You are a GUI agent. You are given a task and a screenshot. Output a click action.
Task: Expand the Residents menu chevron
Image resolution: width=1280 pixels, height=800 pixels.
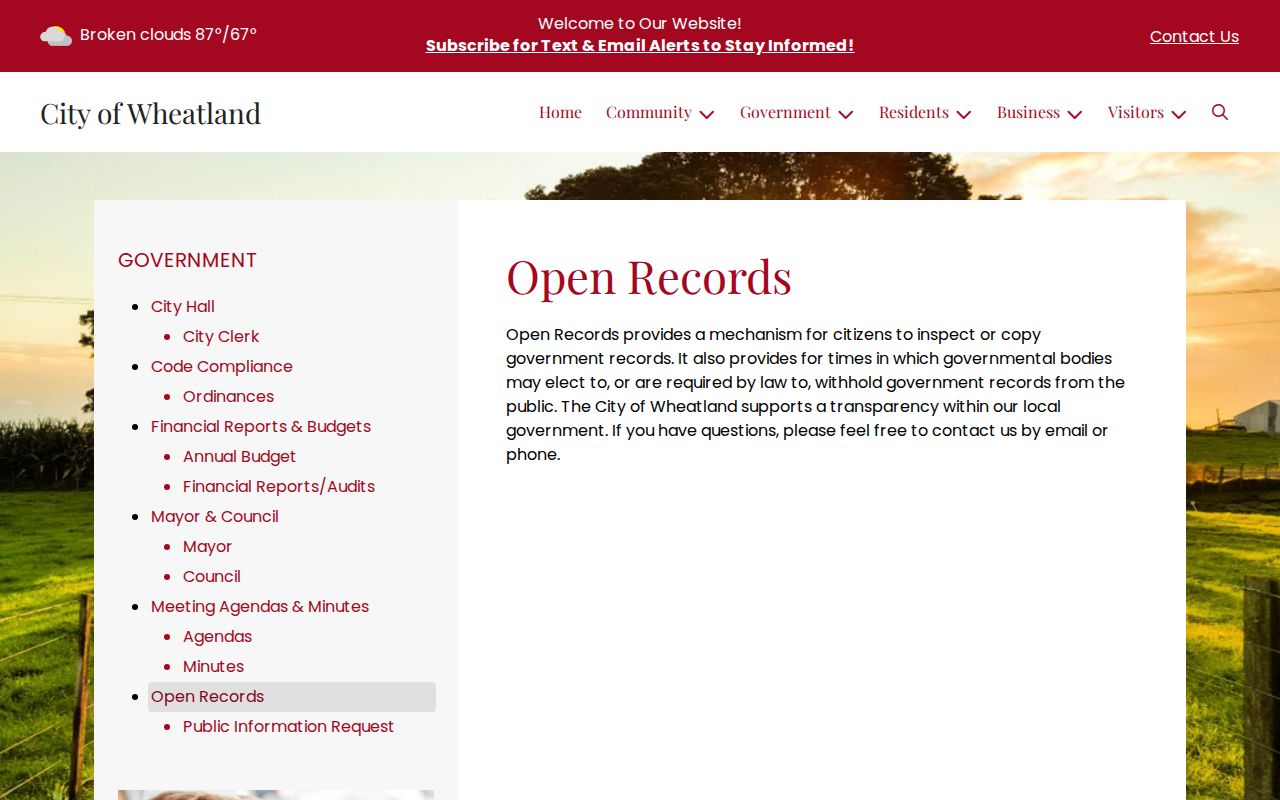pyautogui.click(x=964, y=114)
